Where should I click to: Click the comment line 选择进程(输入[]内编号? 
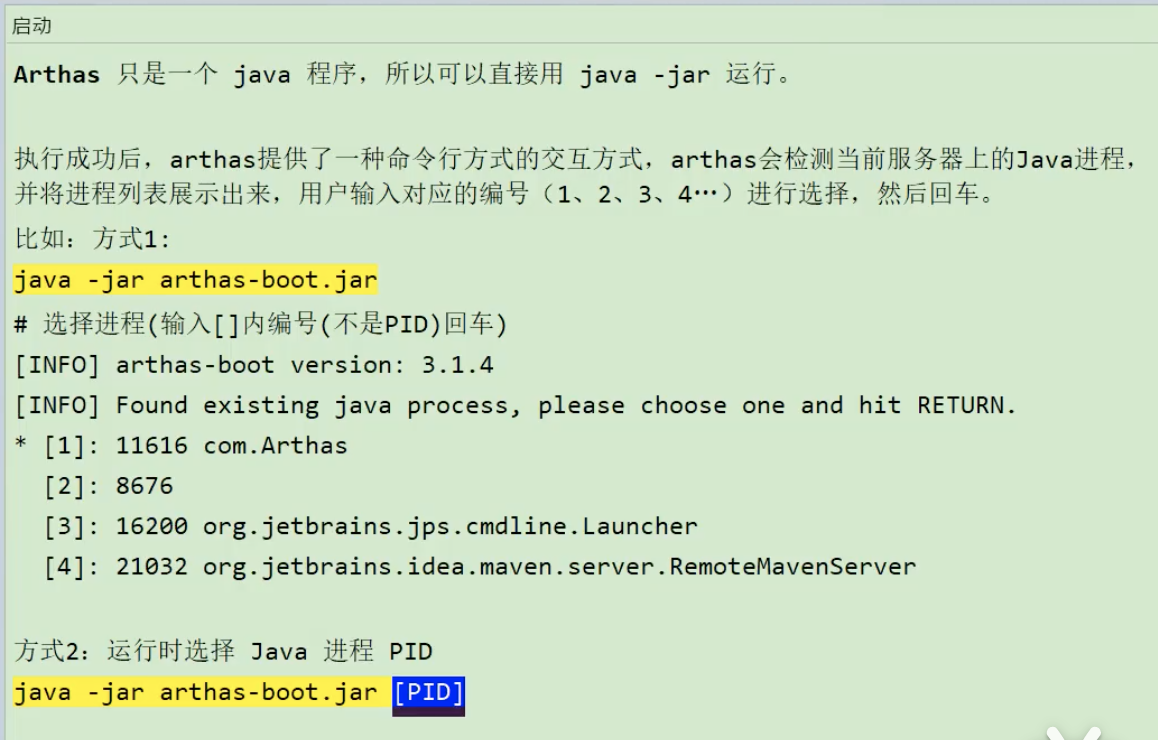(261, 323)
